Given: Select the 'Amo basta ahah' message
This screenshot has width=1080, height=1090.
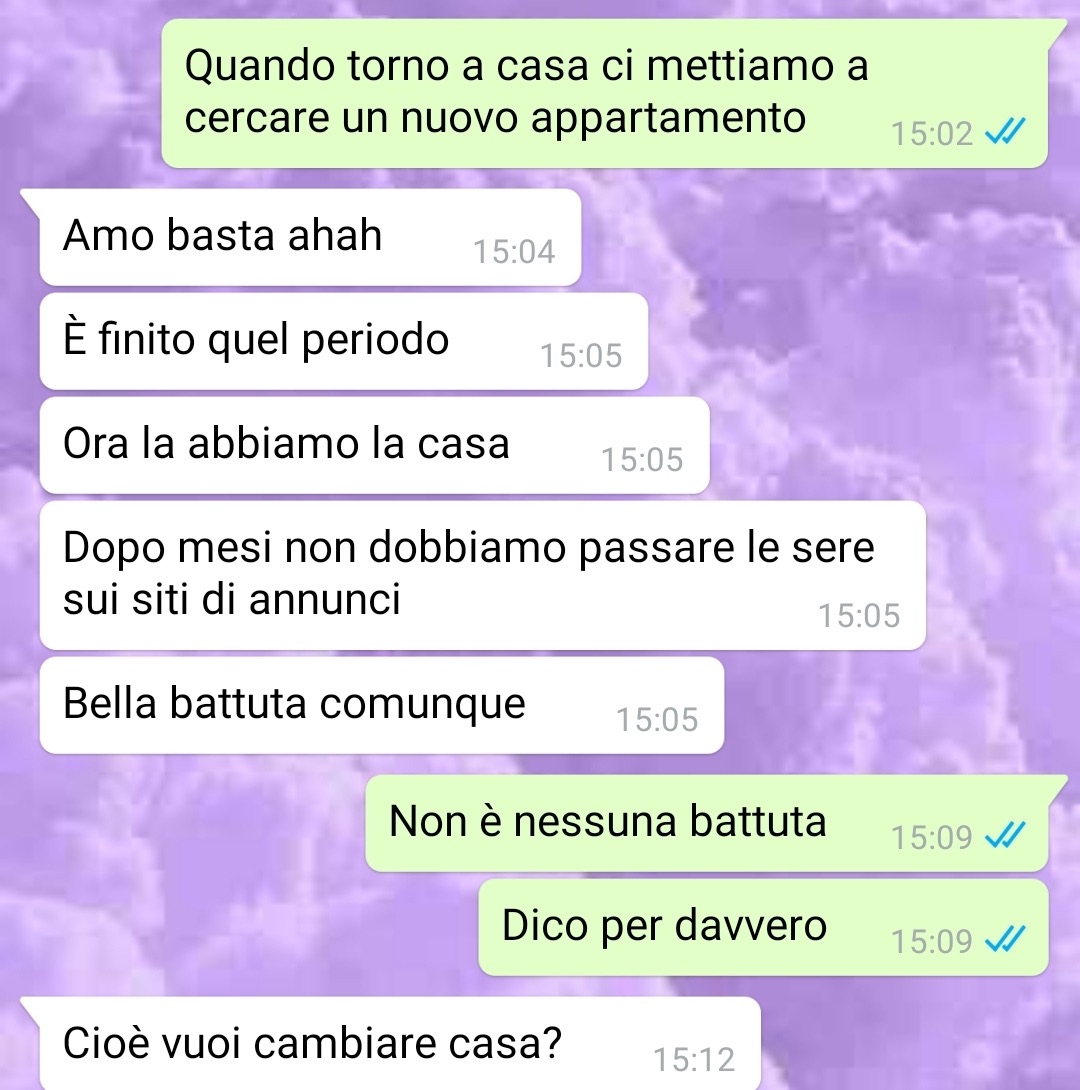Looking at the screenshot, I should 310,237.
